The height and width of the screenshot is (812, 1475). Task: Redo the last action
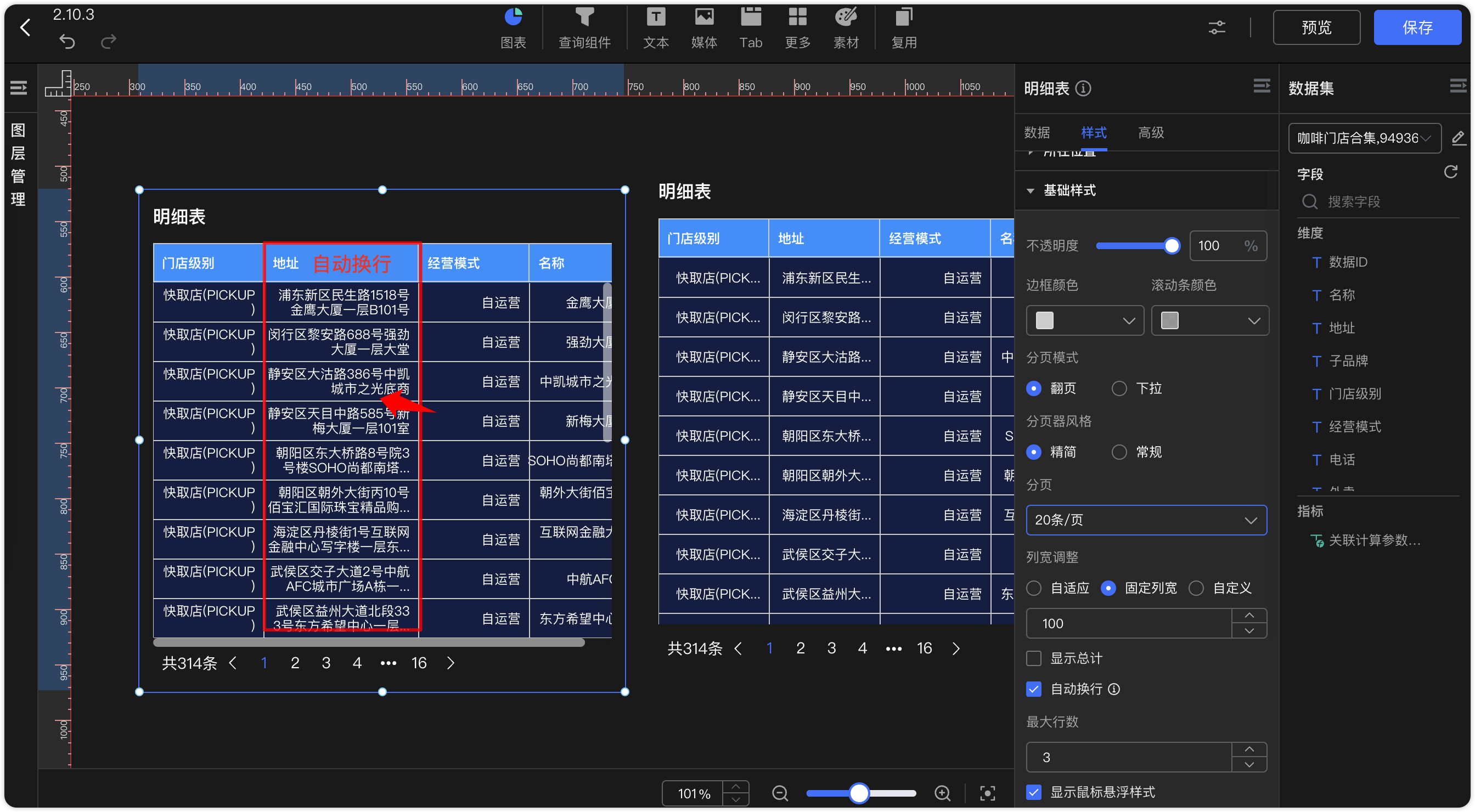click(x=108, y=42)
